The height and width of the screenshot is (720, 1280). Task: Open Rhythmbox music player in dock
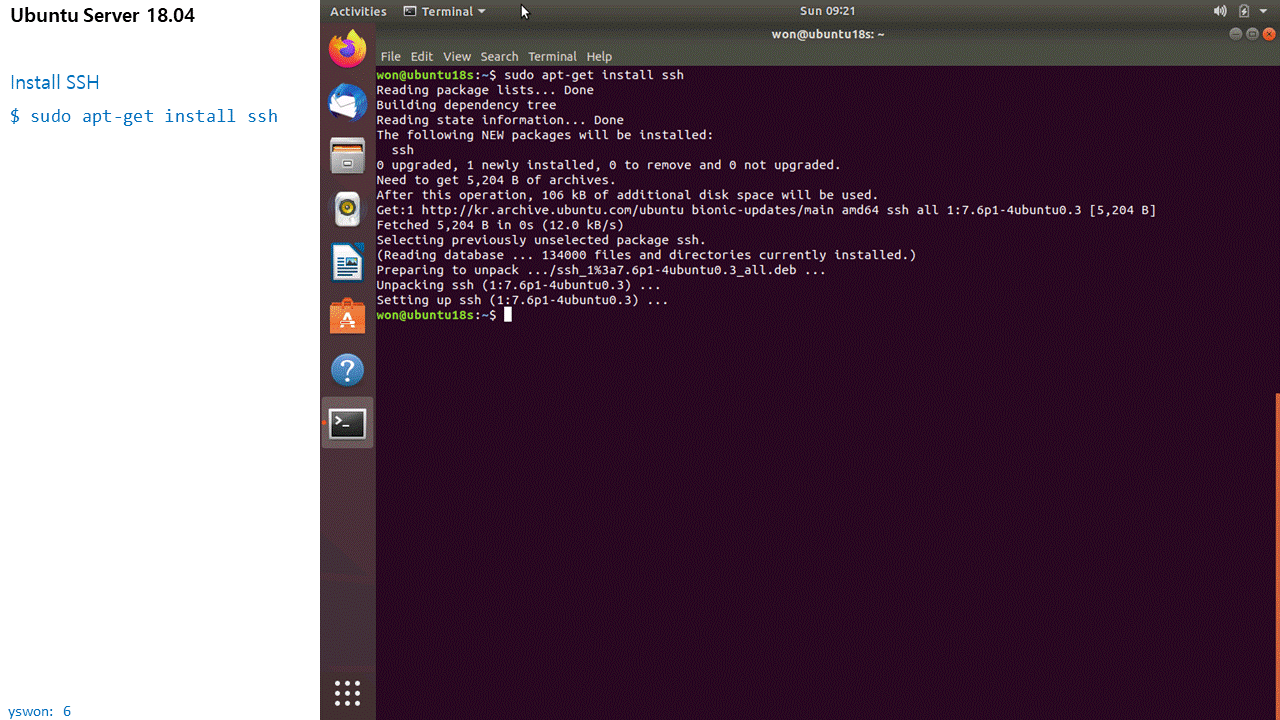(347, 209)
